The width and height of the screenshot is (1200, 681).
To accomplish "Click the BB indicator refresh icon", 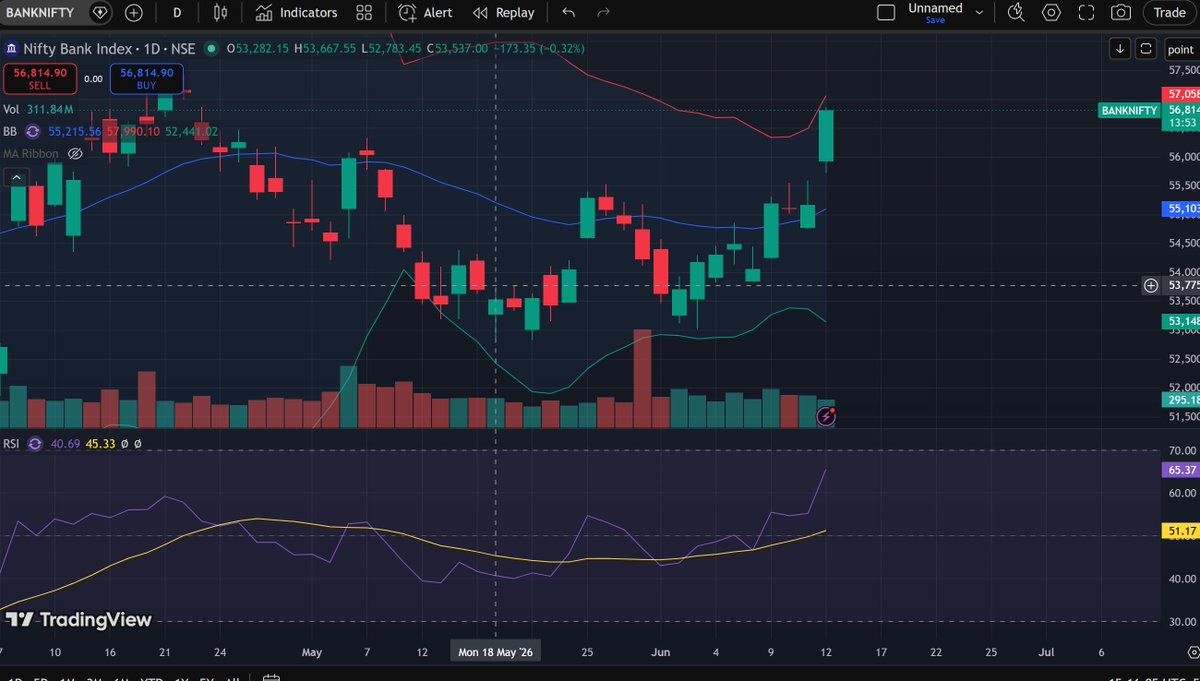I will 32,132.
